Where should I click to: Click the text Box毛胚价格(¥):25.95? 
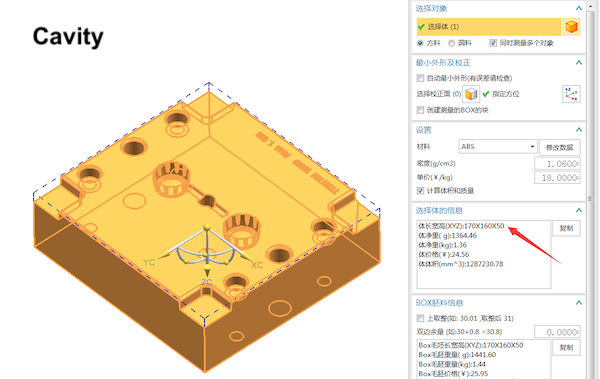point(453,374)
